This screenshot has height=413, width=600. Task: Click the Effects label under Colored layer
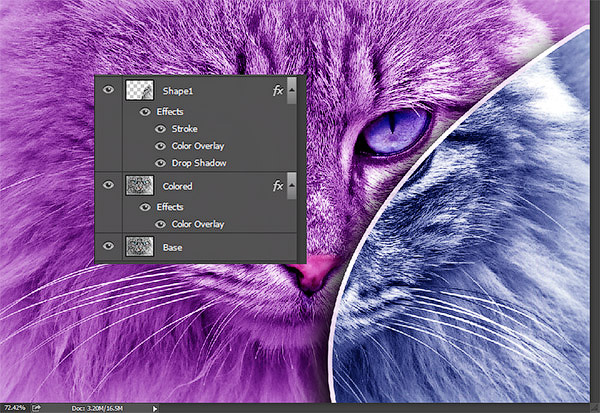click(170, 207)
